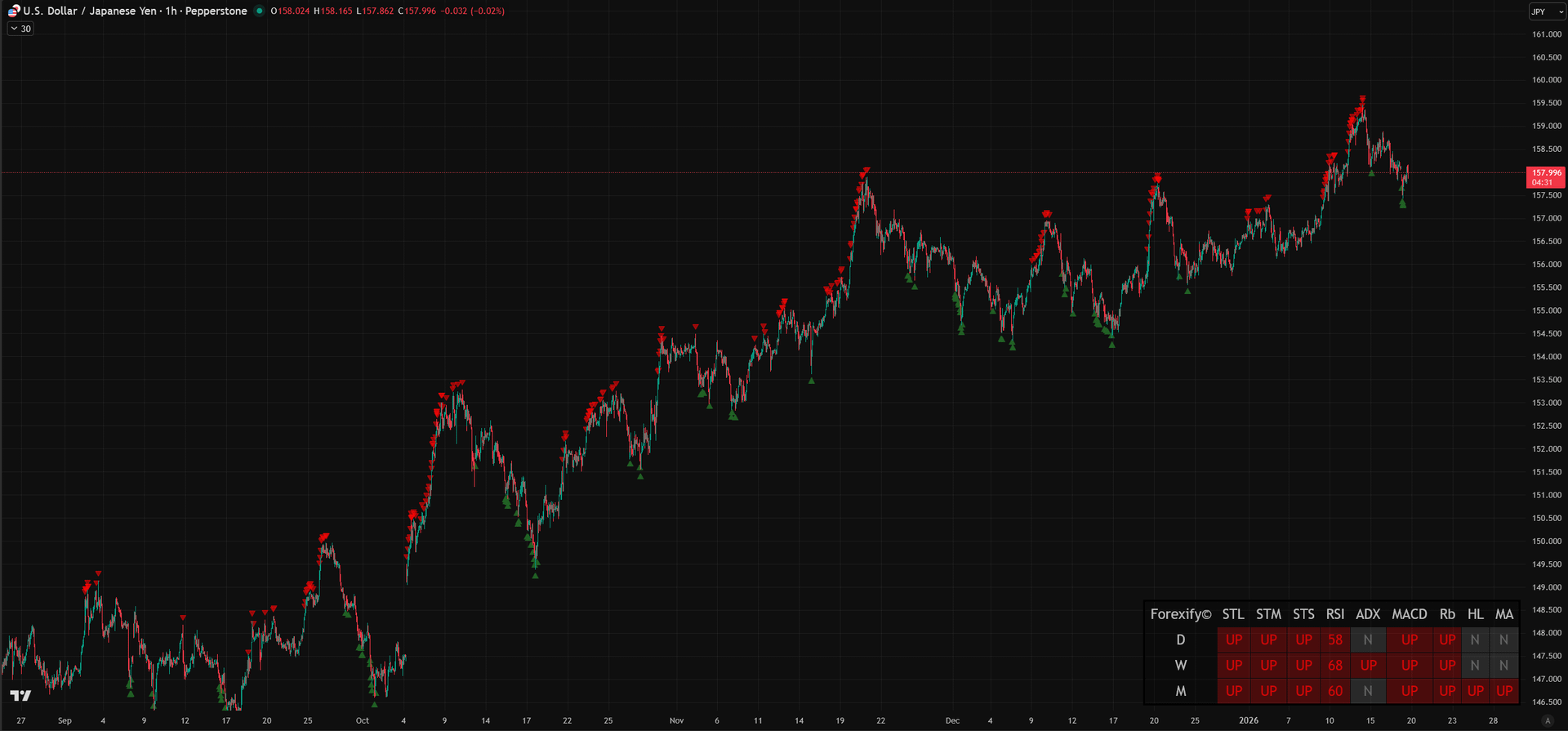
Task: Click the 2026 label on time axis
Action: (x=1248, y=720)
